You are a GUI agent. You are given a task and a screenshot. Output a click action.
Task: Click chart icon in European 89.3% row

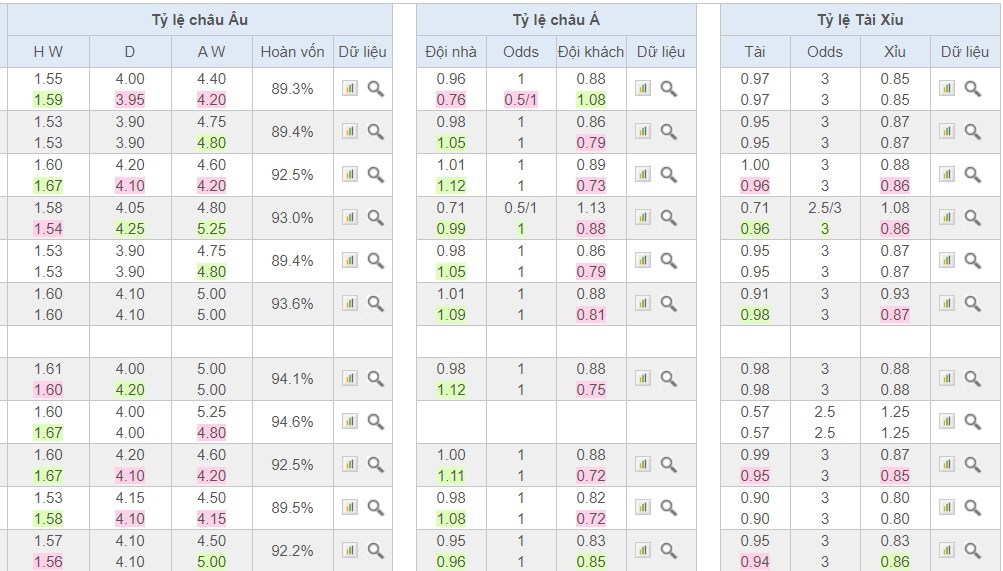pos(349,89)
